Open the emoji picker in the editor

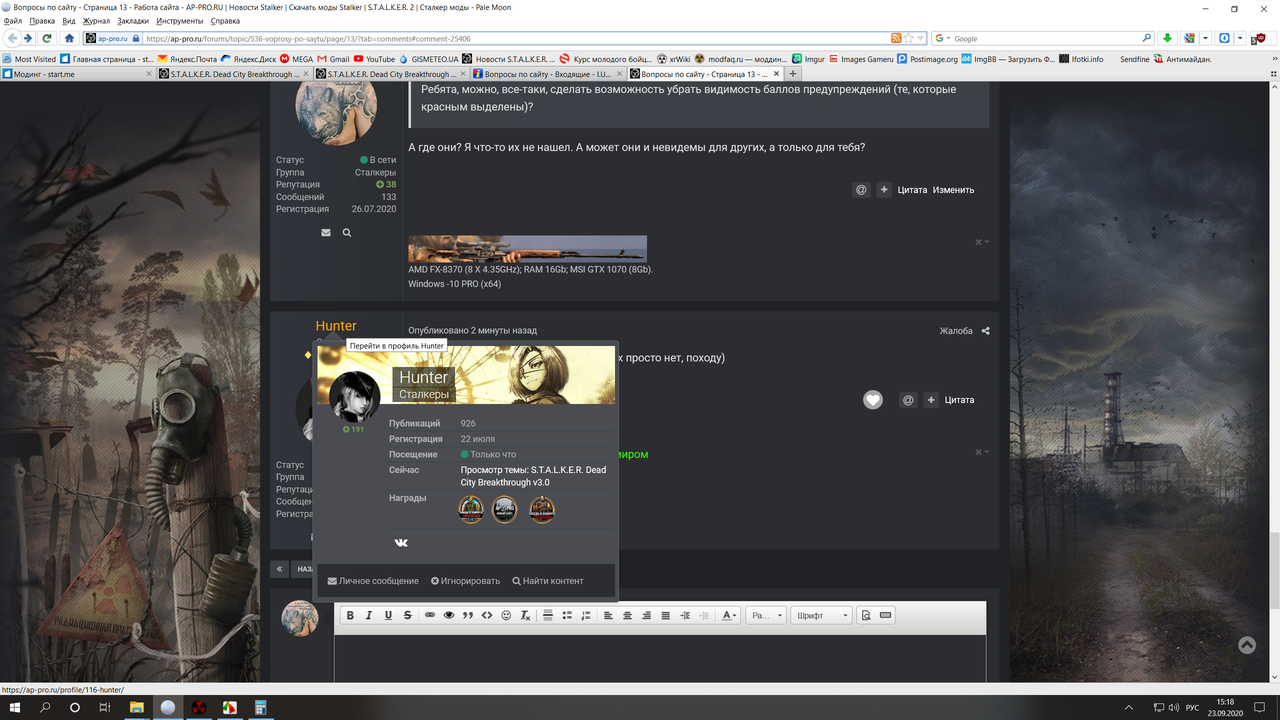click(506, 615)
